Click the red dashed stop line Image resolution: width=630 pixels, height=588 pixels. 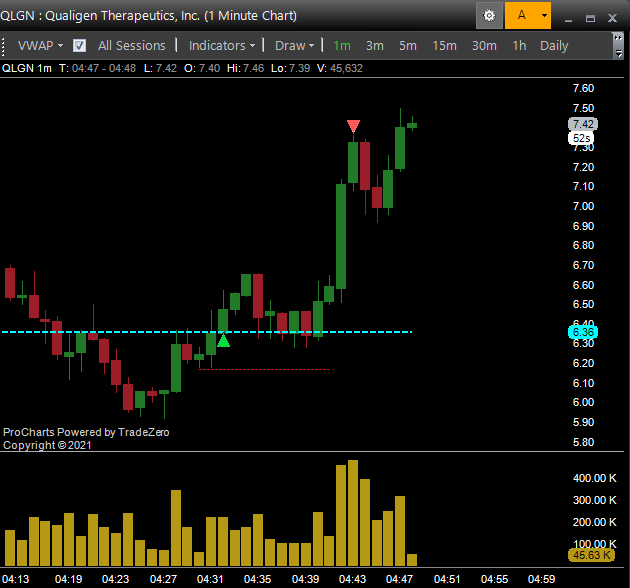click(264, 369)
